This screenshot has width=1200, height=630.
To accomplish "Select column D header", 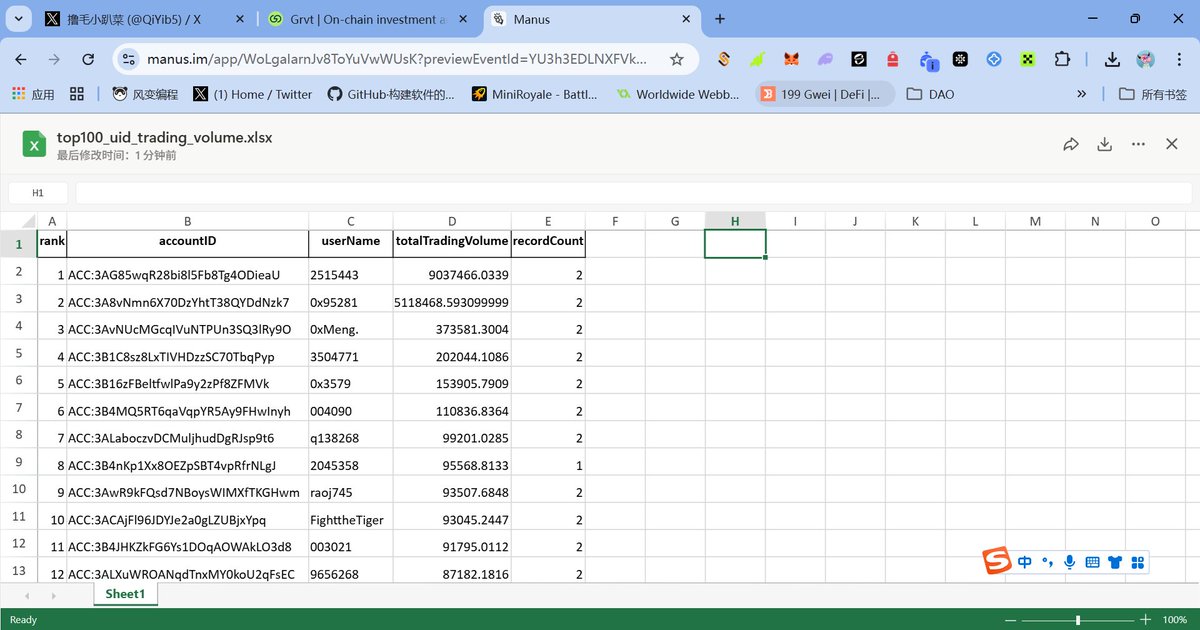I will point(452,221).
